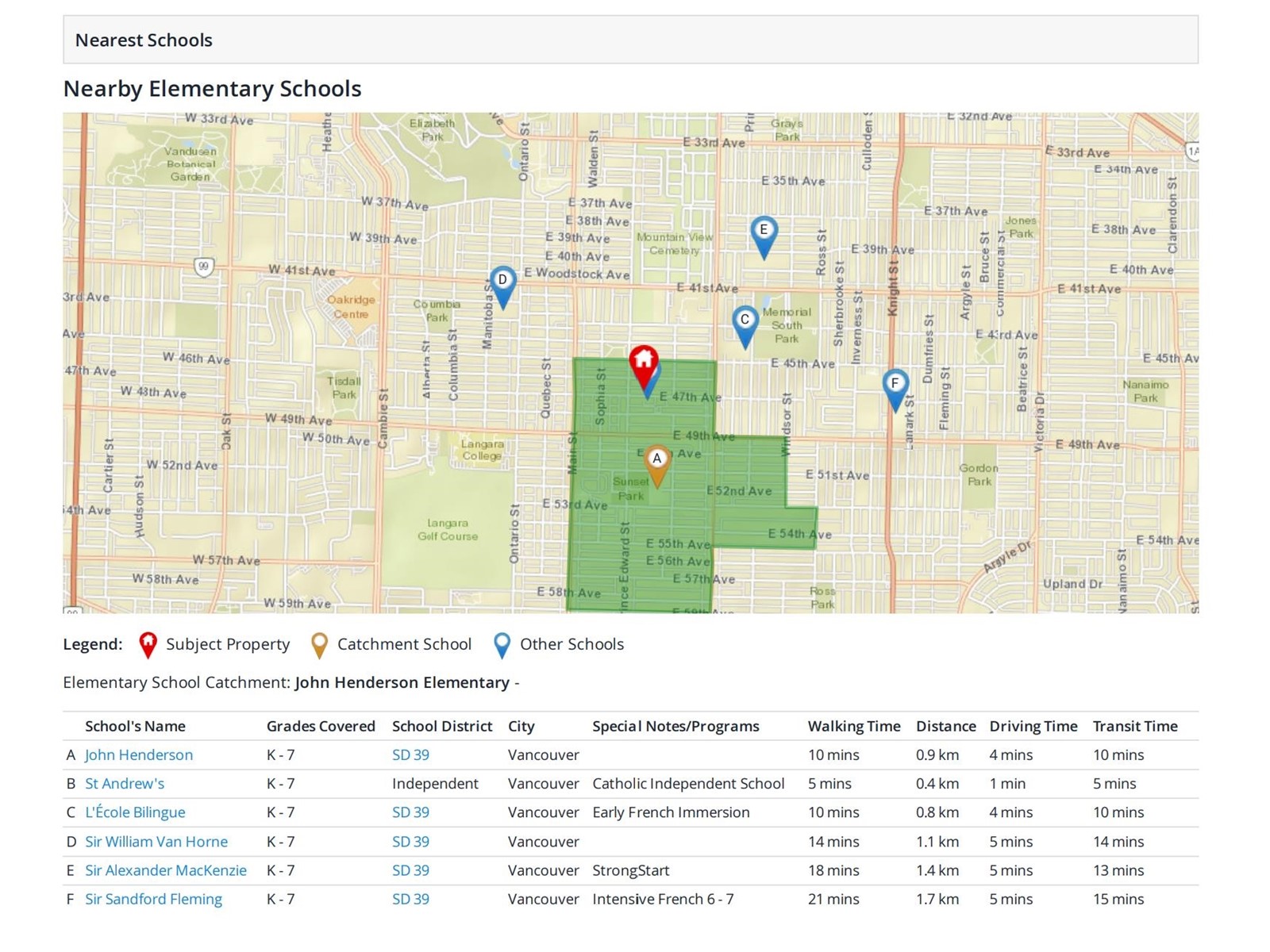Click SD 39 link in John Henderson row

[x=410, y=755]
